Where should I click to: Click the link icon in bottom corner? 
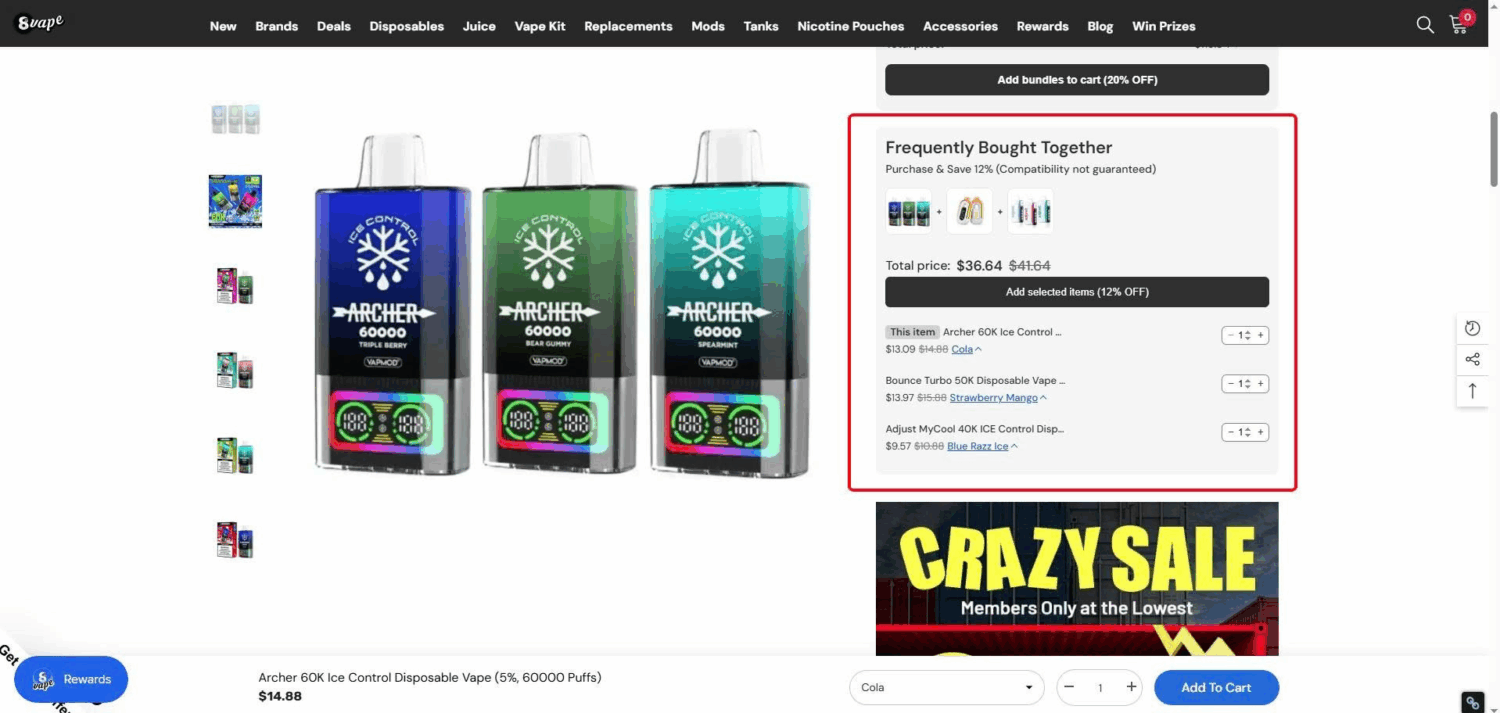tap(1472, 702)
